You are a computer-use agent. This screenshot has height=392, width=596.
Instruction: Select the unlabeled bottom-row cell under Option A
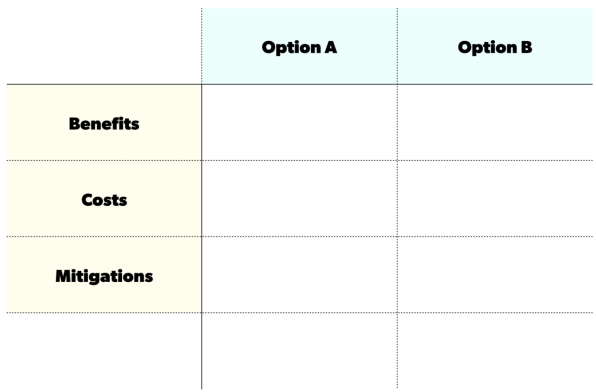tap(300, 351)
